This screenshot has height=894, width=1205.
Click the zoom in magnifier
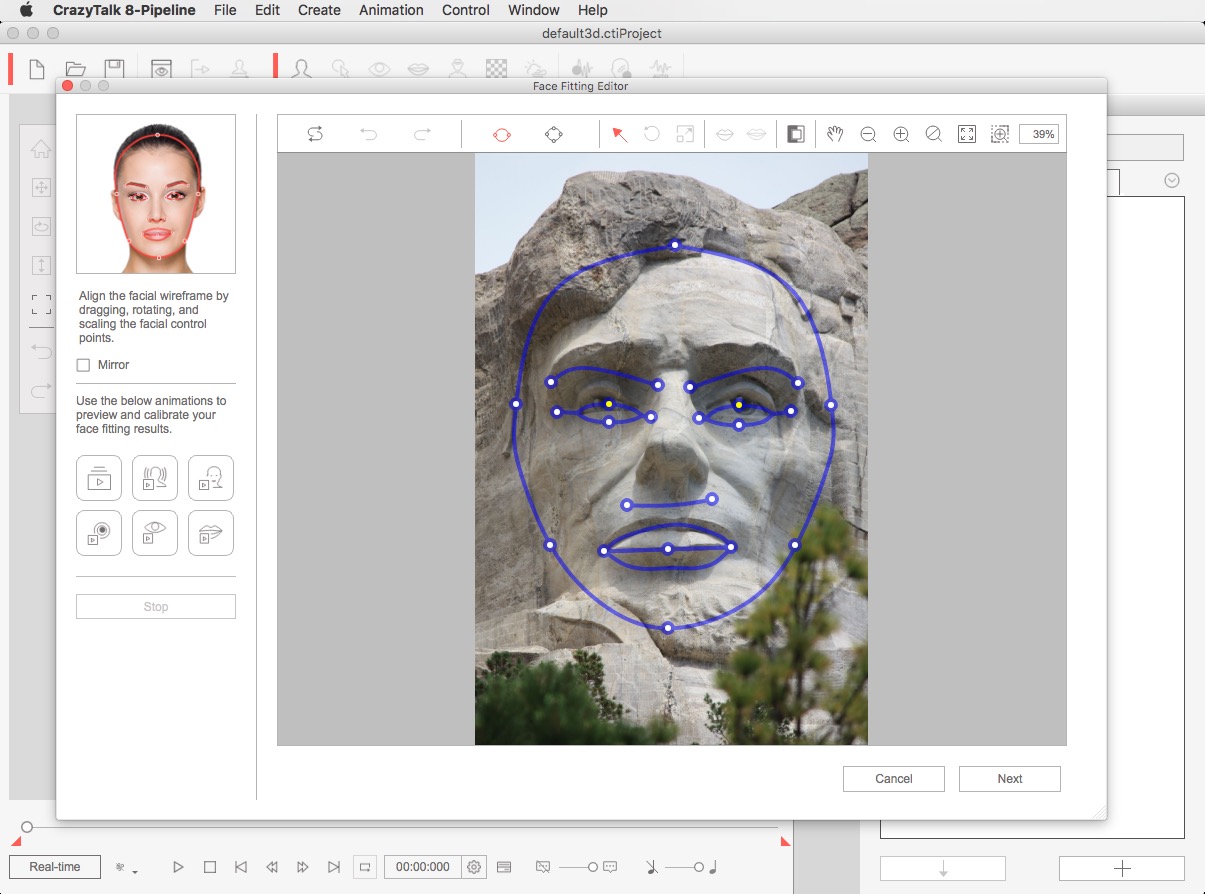point(901,134)
